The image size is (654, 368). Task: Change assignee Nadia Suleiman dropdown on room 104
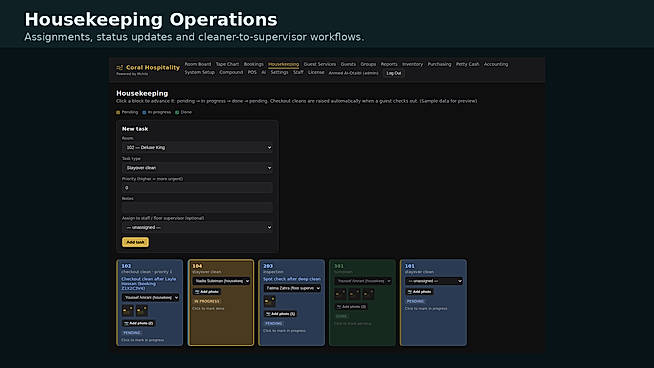click(x=221, y=281)
